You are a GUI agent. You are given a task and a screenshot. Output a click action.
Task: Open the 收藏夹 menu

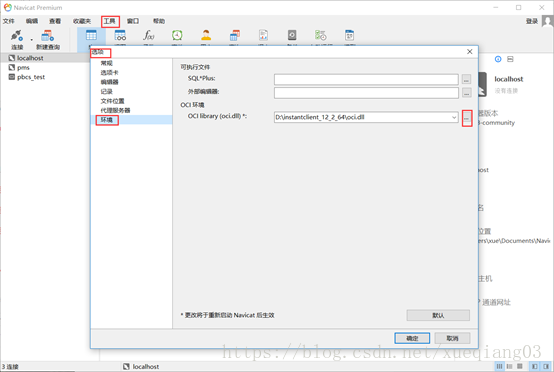pos(82,21)
